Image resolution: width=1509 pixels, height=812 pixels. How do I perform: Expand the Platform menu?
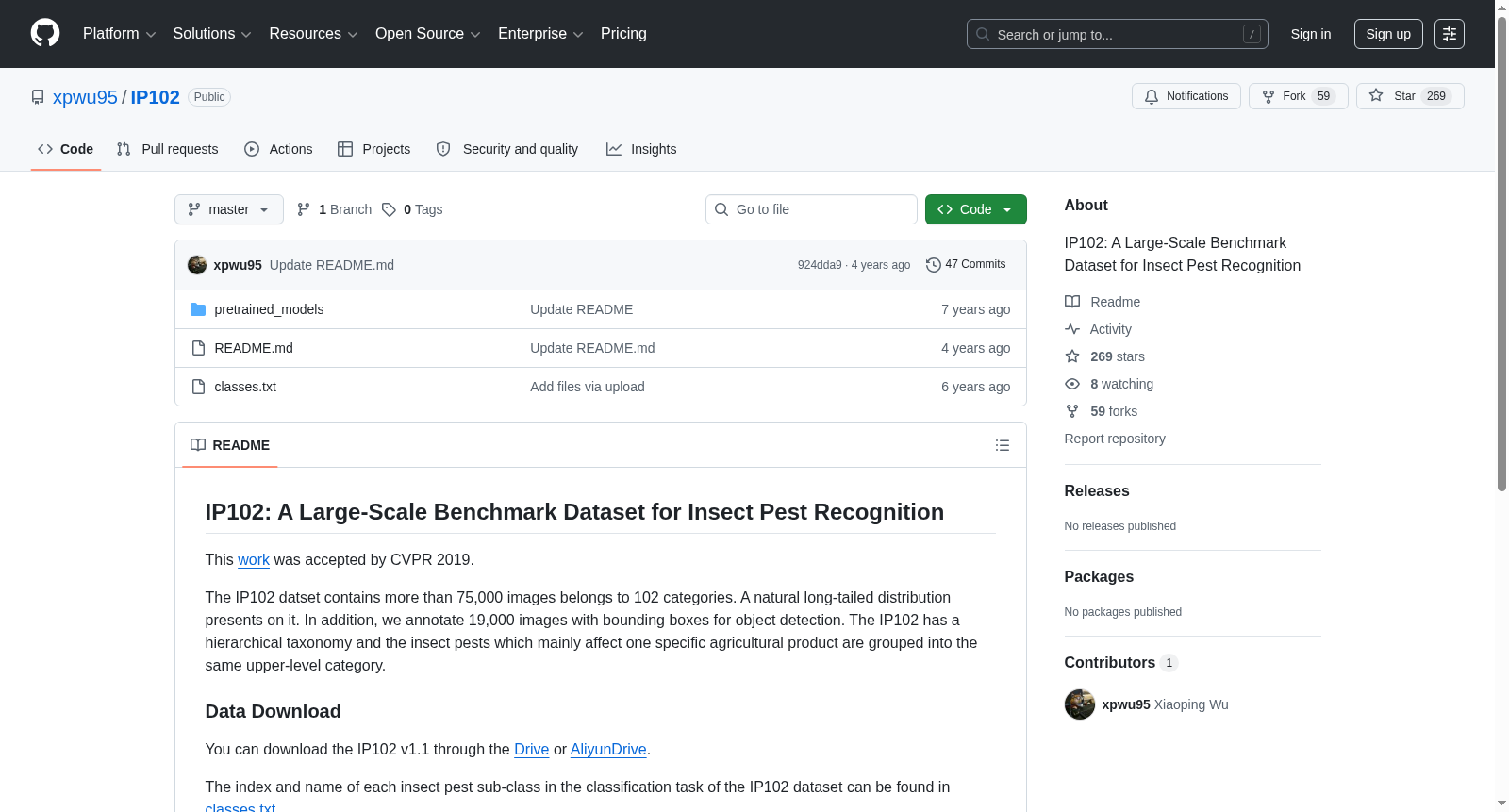click(120, 34)
